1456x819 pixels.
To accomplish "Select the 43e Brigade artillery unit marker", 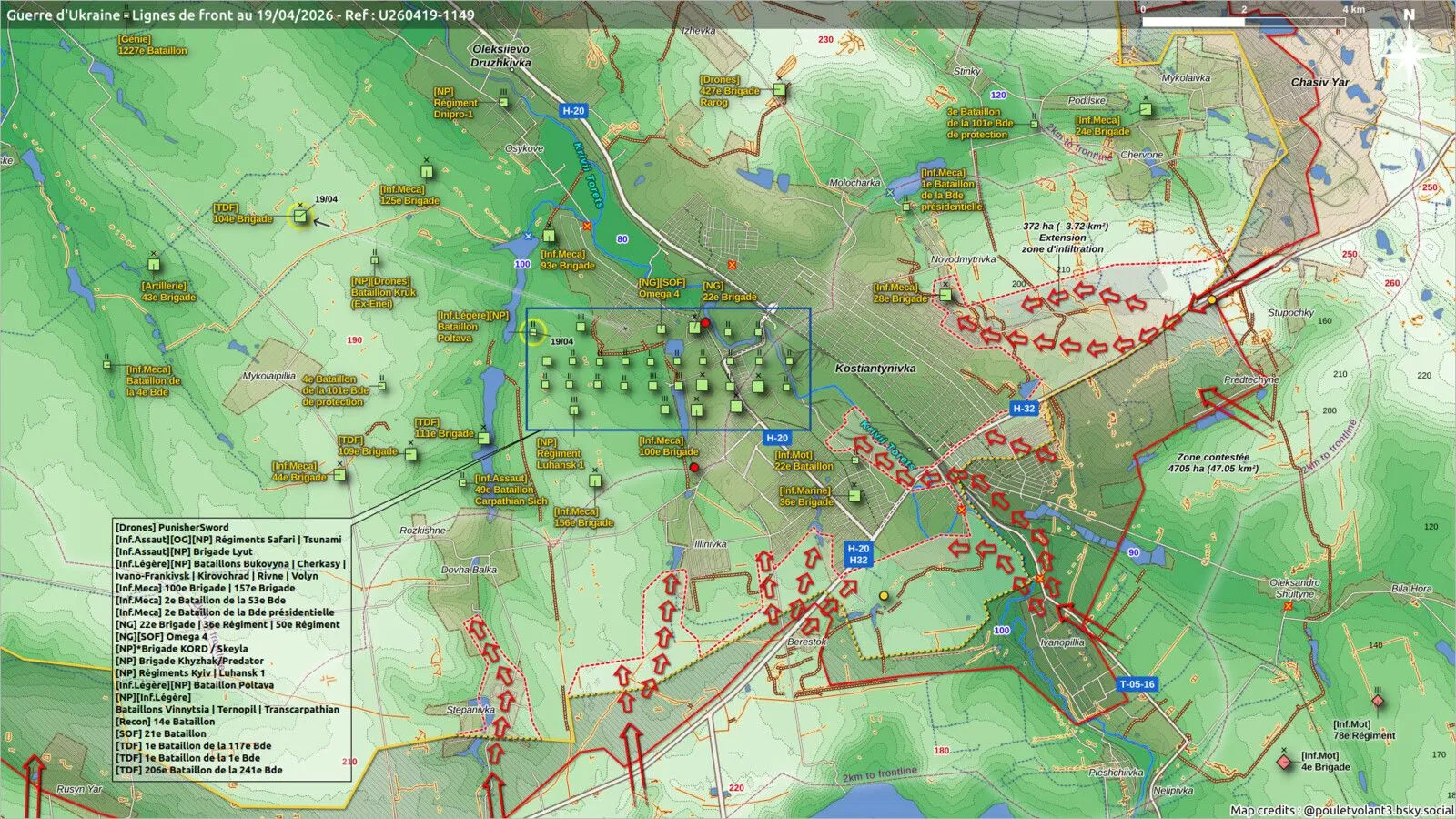I will [154, 266].
